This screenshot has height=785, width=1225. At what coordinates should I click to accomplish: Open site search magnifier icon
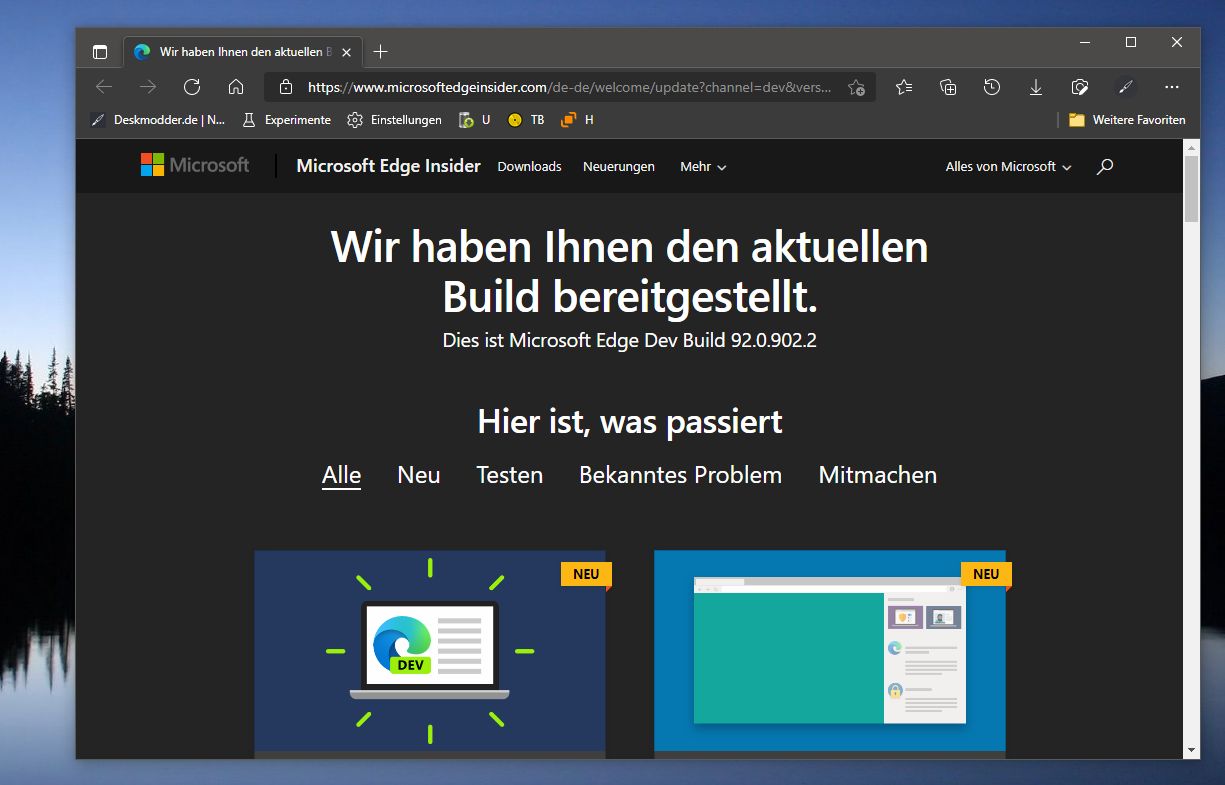point(1104,167)
